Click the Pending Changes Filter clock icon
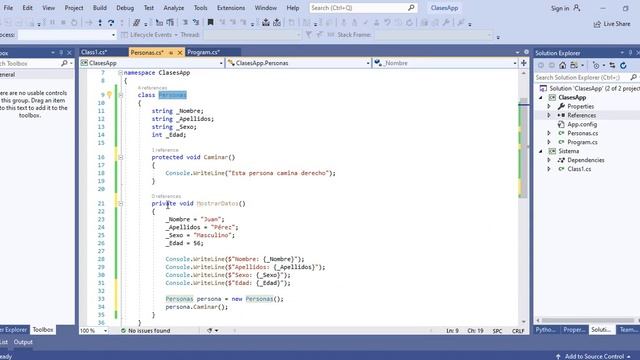Viewport: 640px width, 360px height. (x=596, y=65)
